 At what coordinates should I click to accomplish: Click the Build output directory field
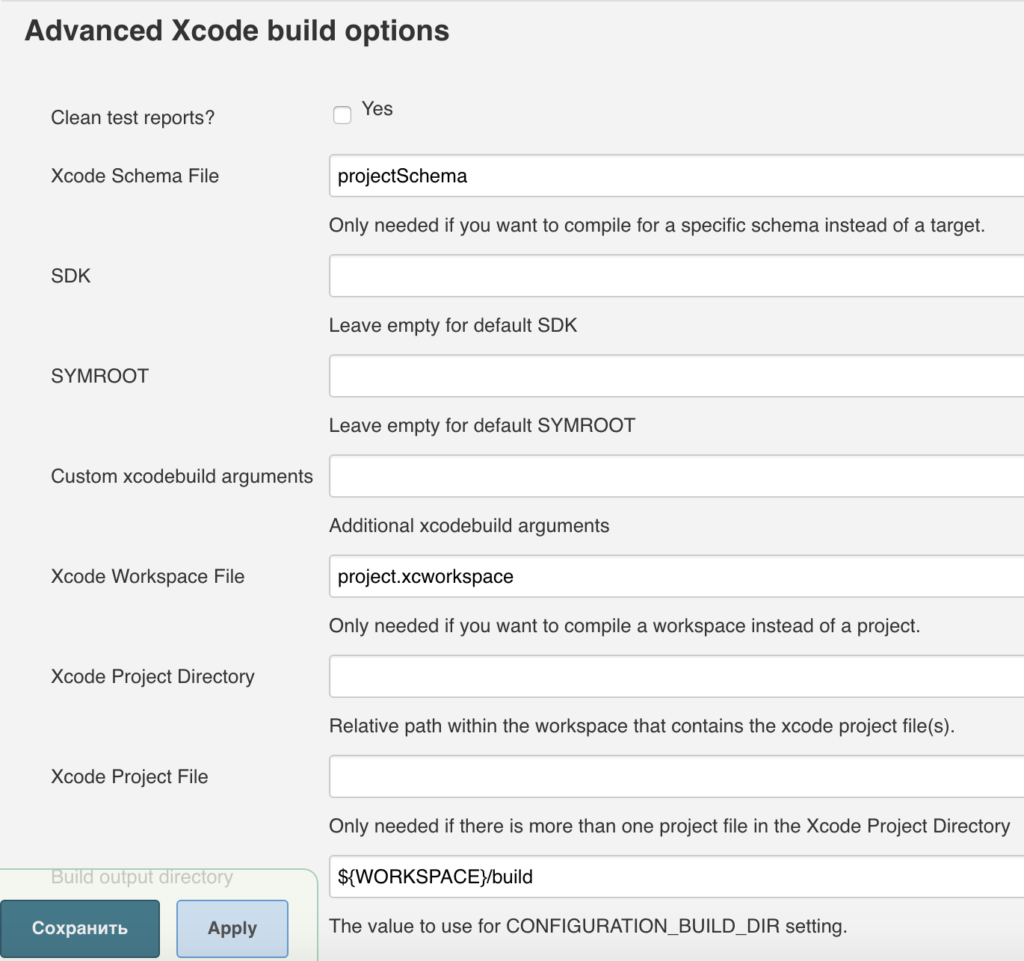coord(677,876)
